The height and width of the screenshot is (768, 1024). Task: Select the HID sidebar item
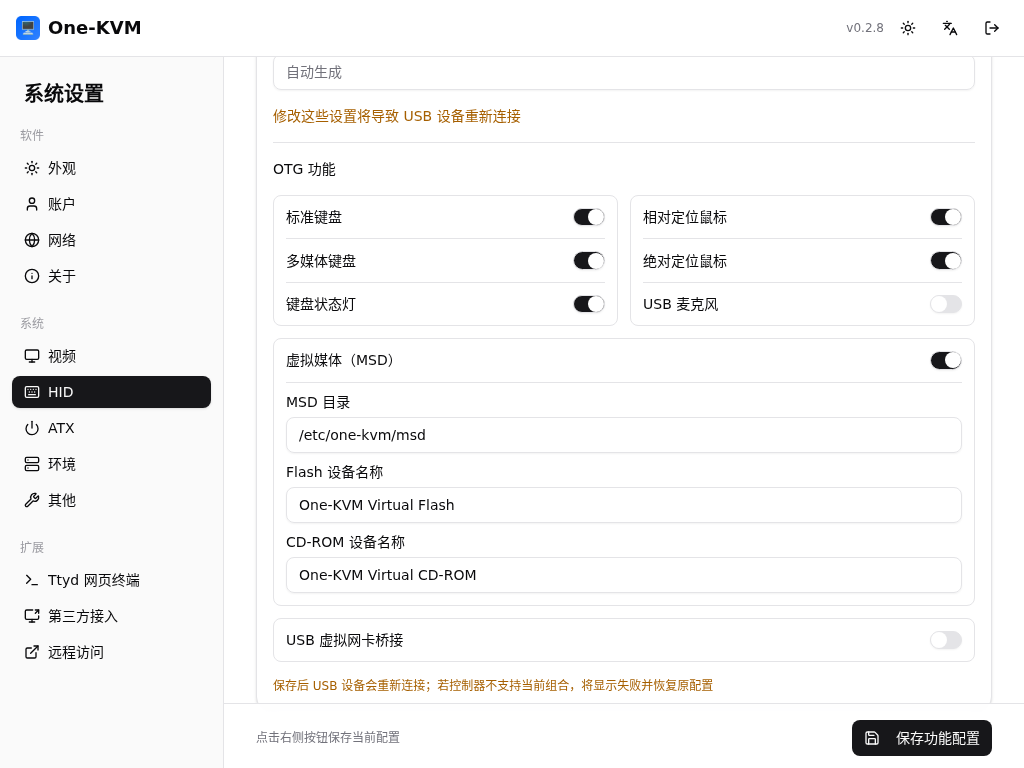(x=112, y=392)
